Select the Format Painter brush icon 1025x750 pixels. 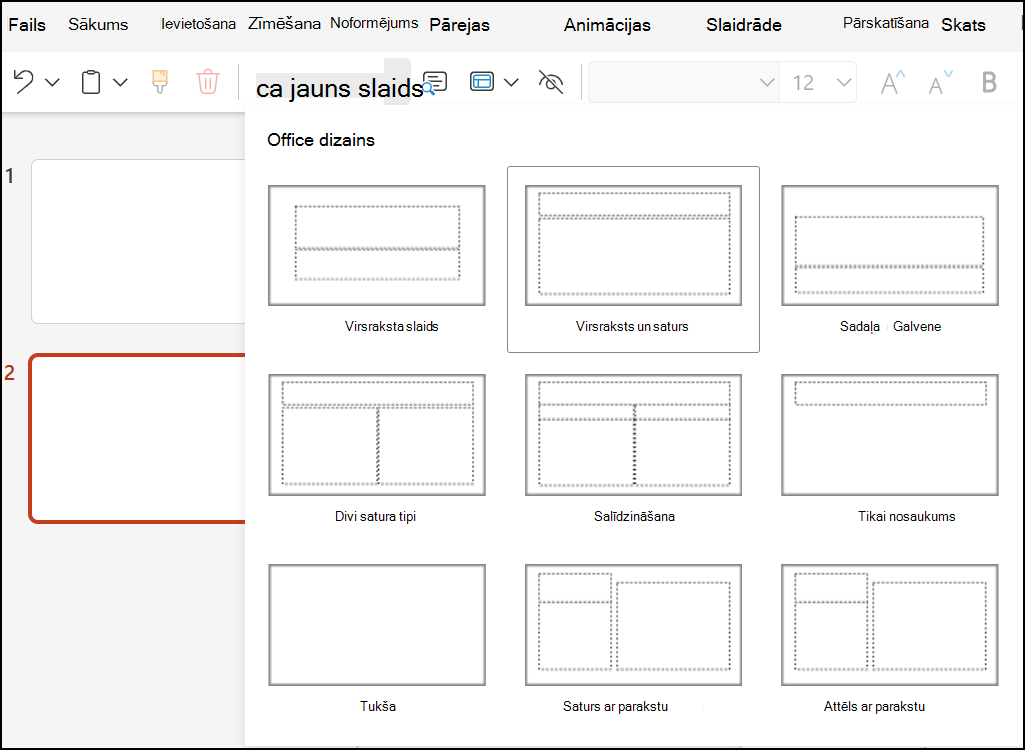click(160, 82)
